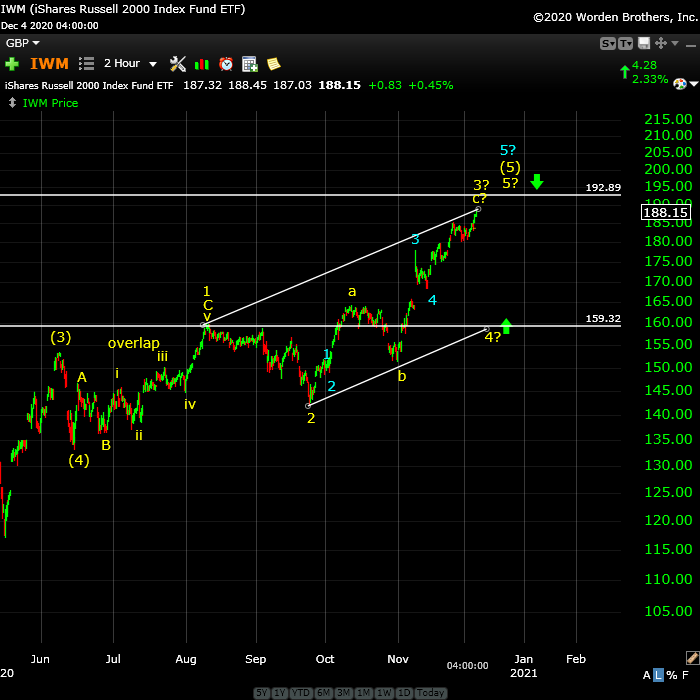This screenshot has height=700, width=700.
Task: Click the four-way move arrows icon
Action: click(660, 43)
